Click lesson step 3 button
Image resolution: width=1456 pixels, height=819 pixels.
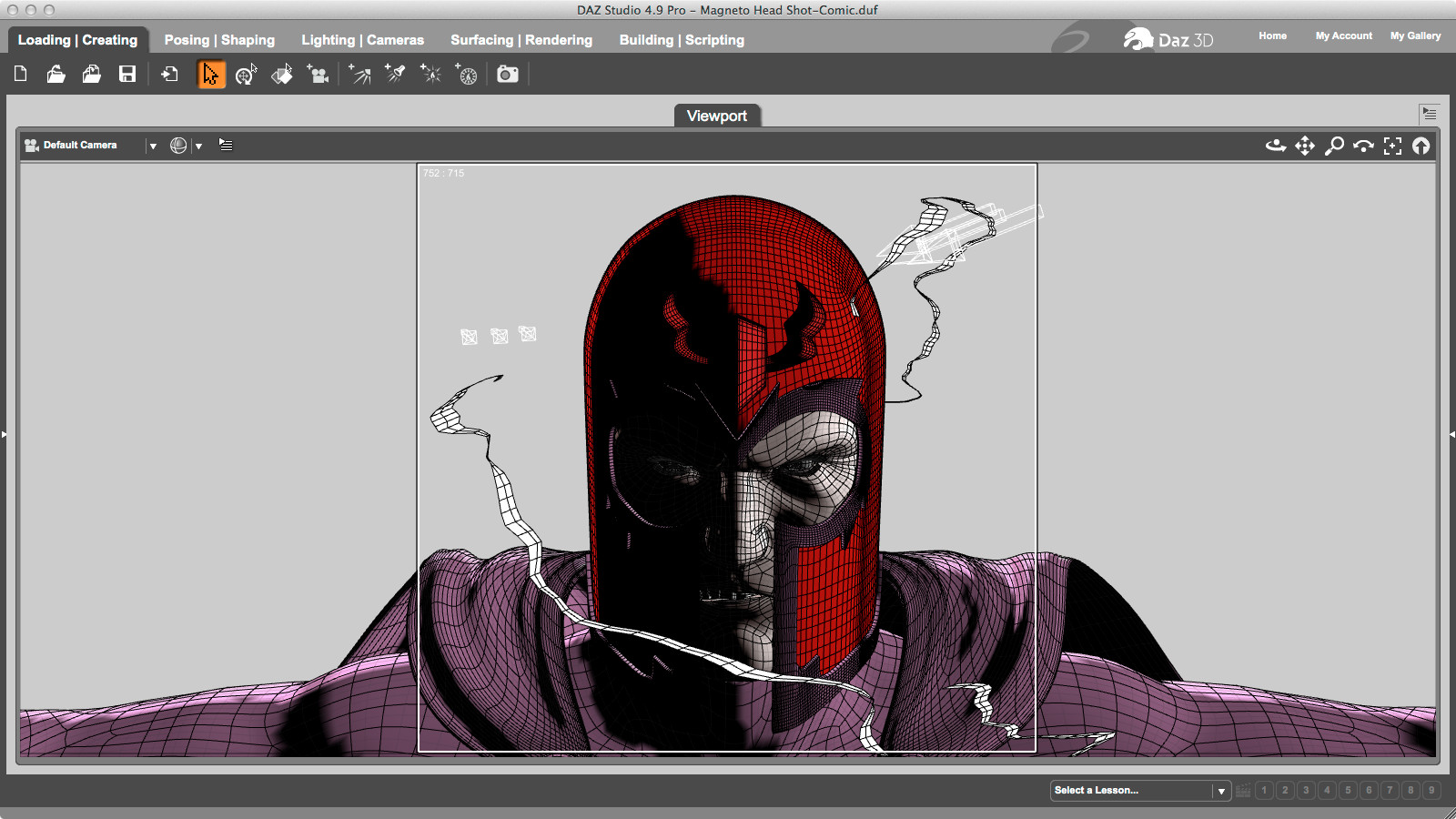pos(1306,790)
